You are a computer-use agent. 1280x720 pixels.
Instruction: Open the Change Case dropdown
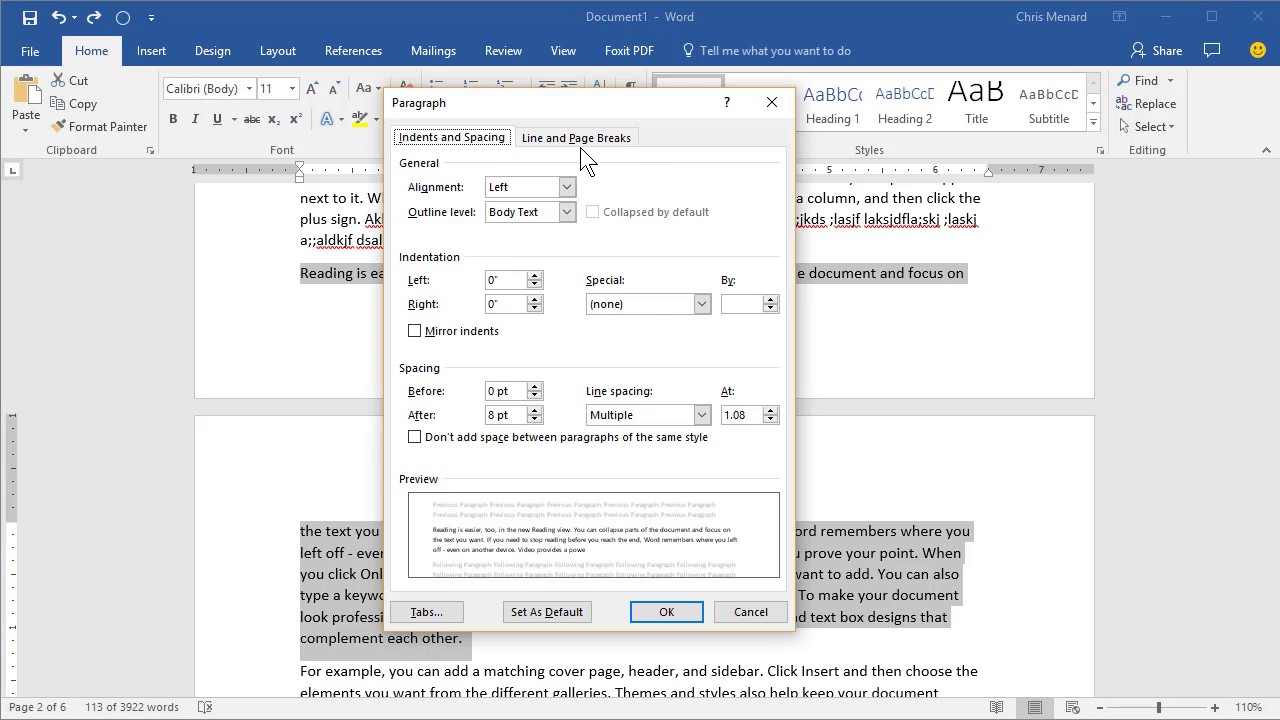(366, 89)
